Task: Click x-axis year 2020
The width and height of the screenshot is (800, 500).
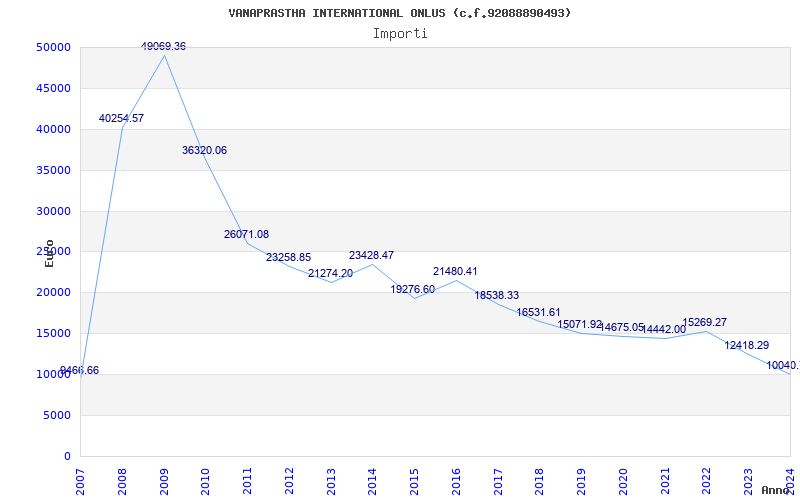Action: coord(623,482)
